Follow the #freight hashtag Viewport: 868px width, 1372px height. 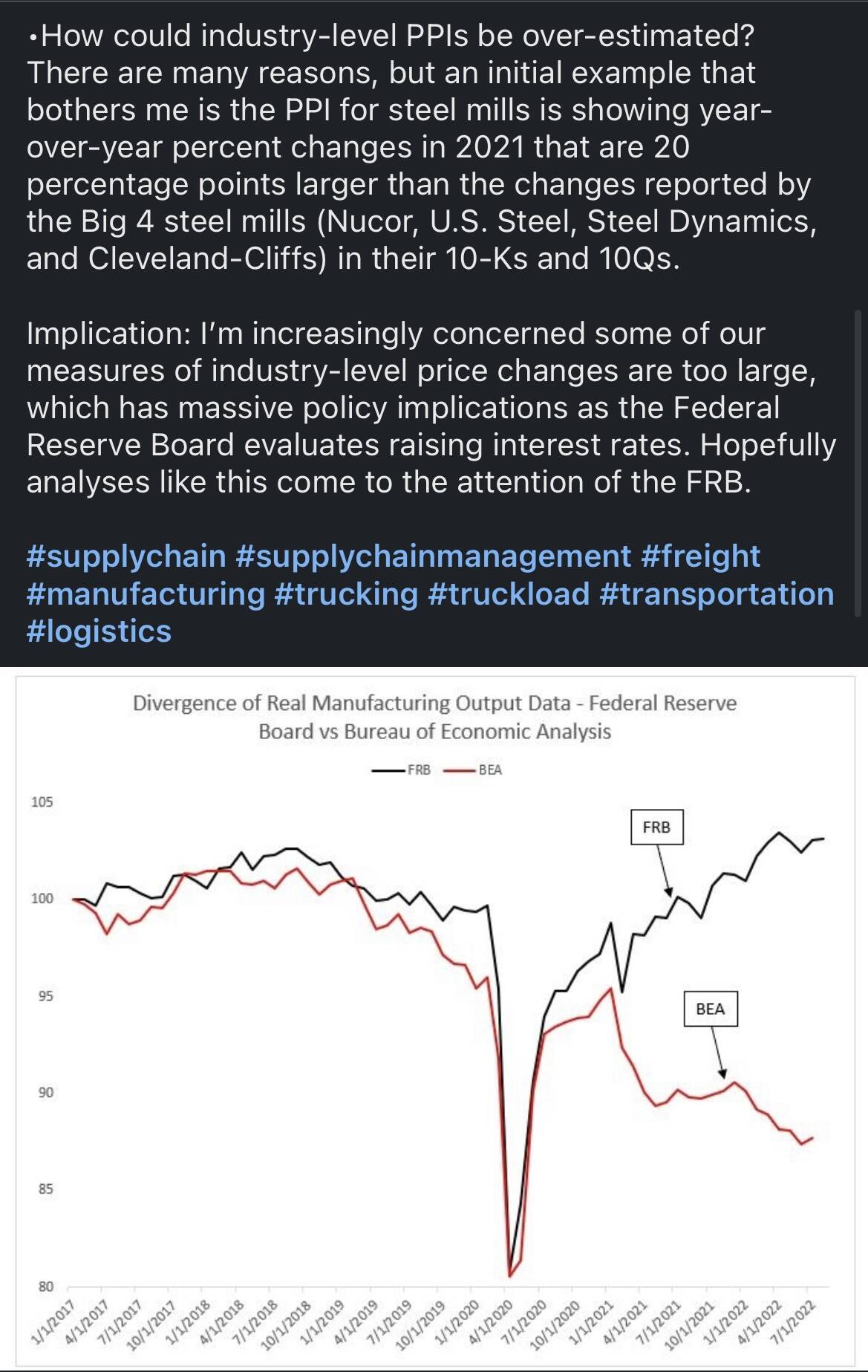click(x=700, y=556)
